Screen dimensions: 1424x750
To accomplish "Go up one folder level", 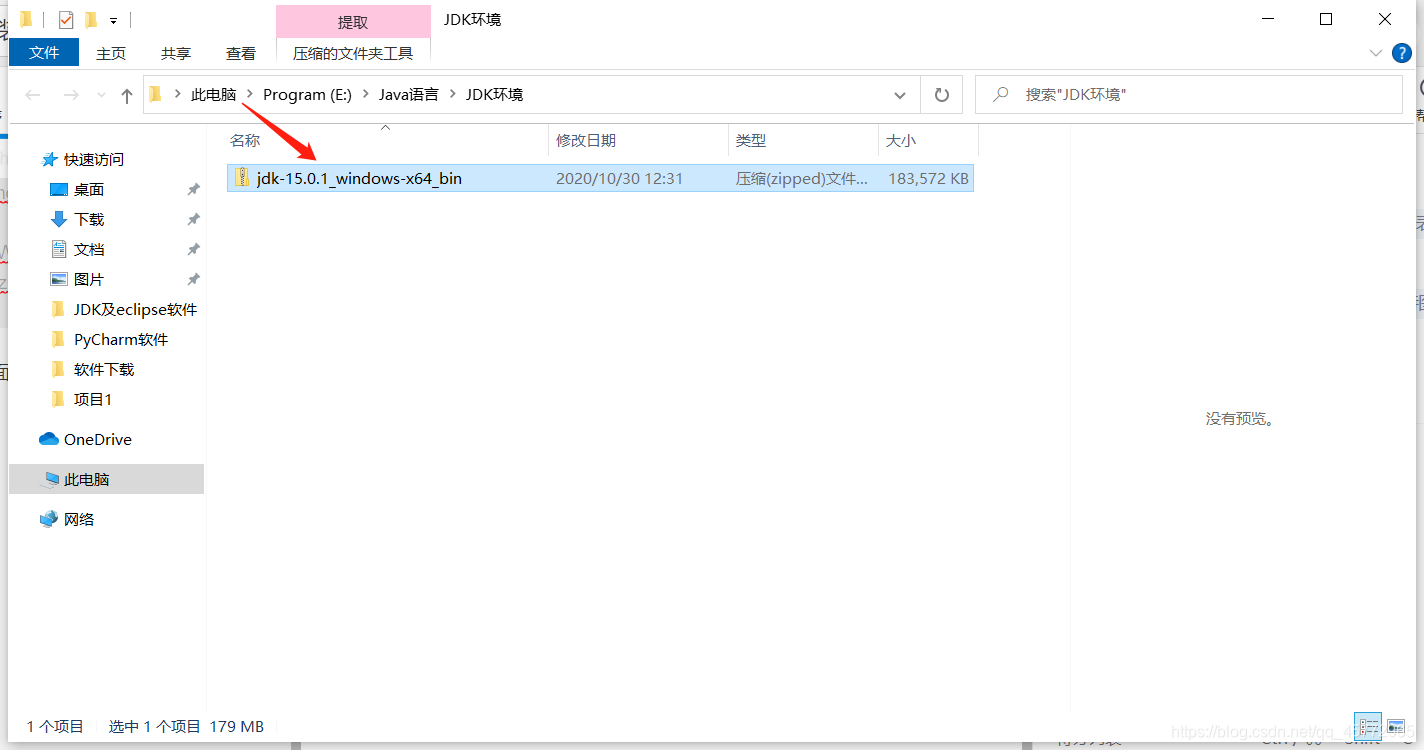I will (126, 95).
